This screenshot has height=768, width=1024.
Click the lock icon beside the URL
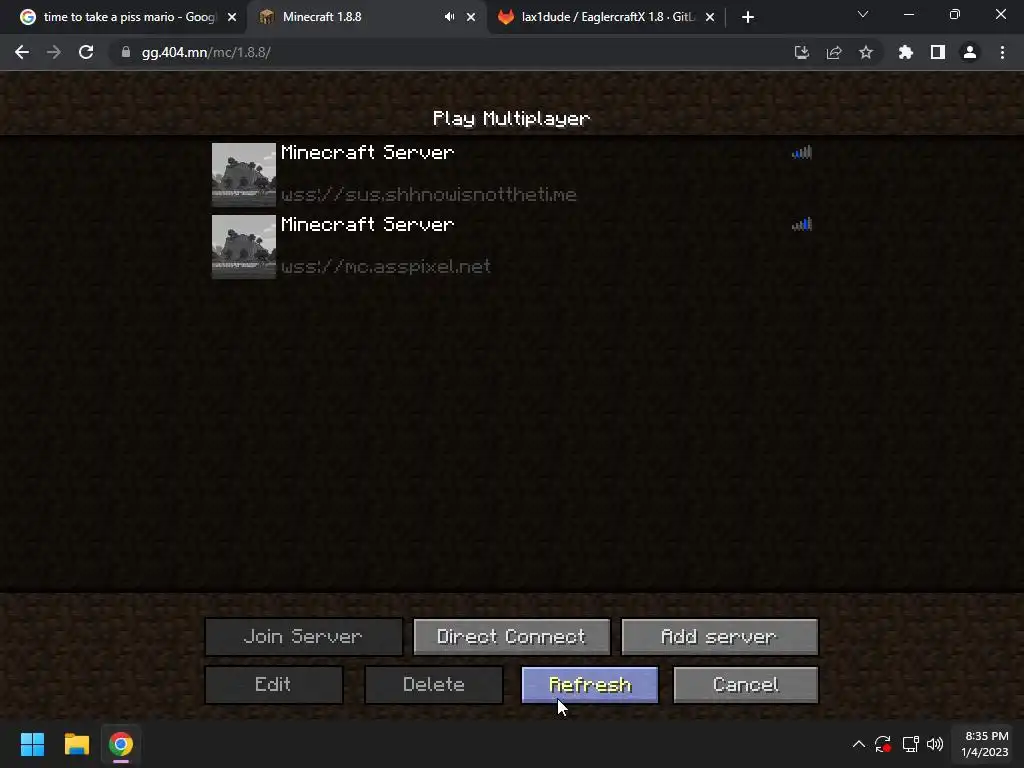pos(126,52)
